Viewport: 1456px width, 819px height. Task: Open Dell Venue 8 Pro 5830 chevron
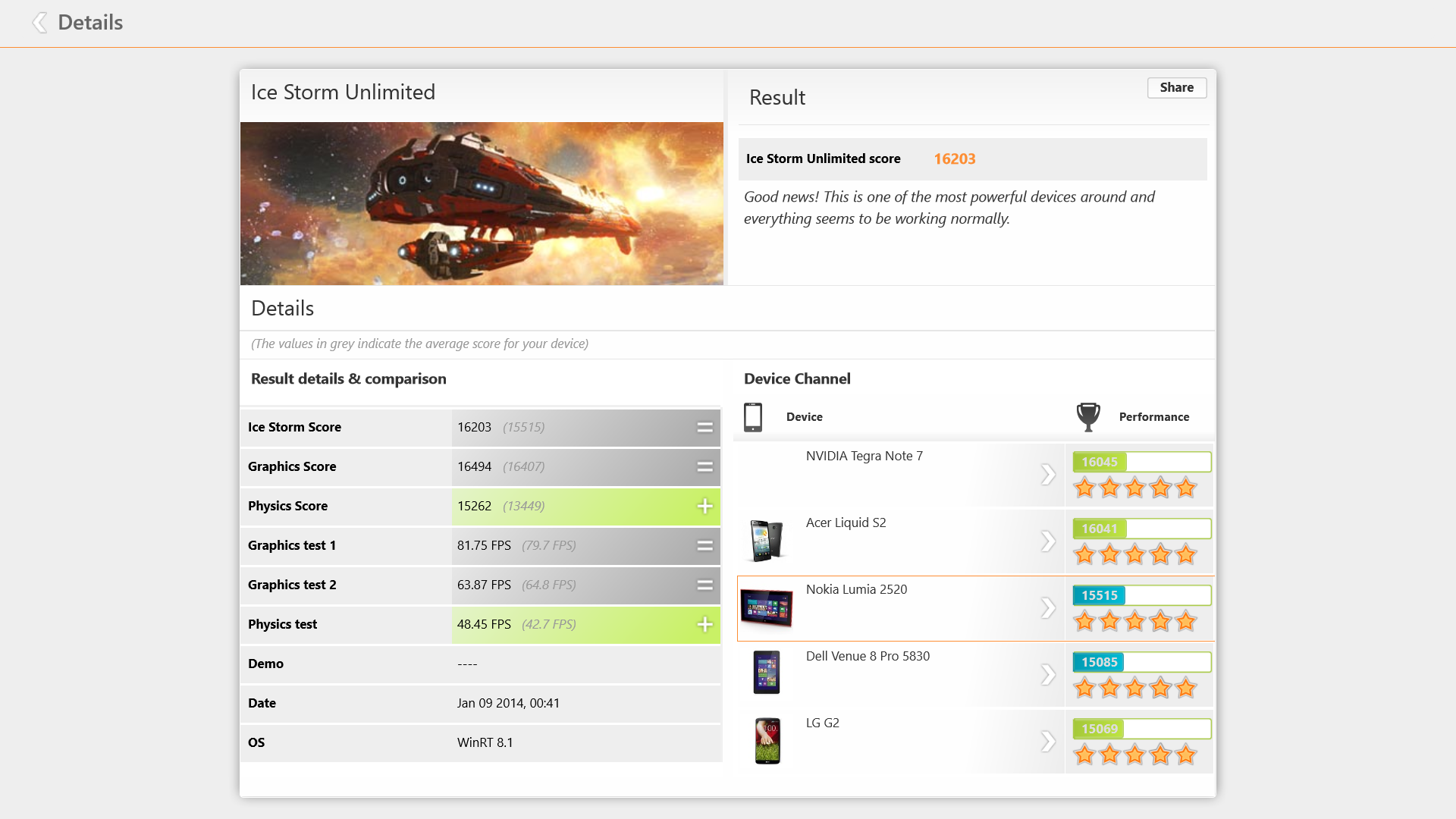[x=1048, y=675]
